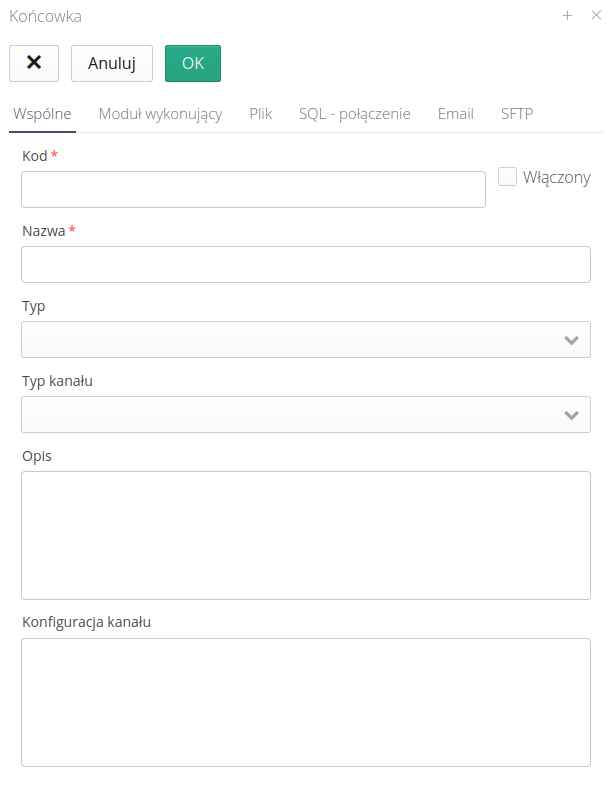Image resolution: width=611 pixels, height=785 pixels.
Task: Open the Typ kanału combo box field
Action: (x=290, y=415)
